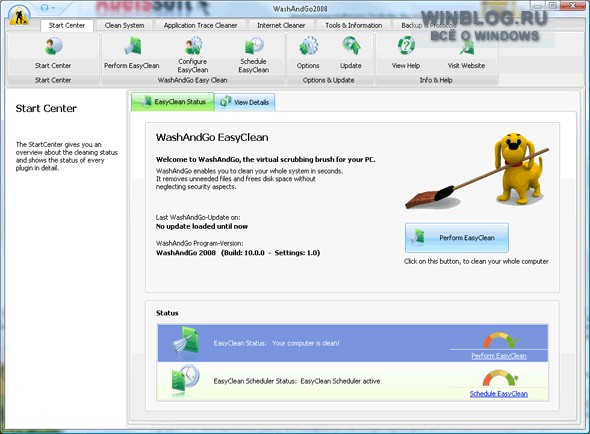The width and height of the screenshot is (590, 434).
Task: Click the WashAndGo 2008 build version text
Action: (238, 253)
